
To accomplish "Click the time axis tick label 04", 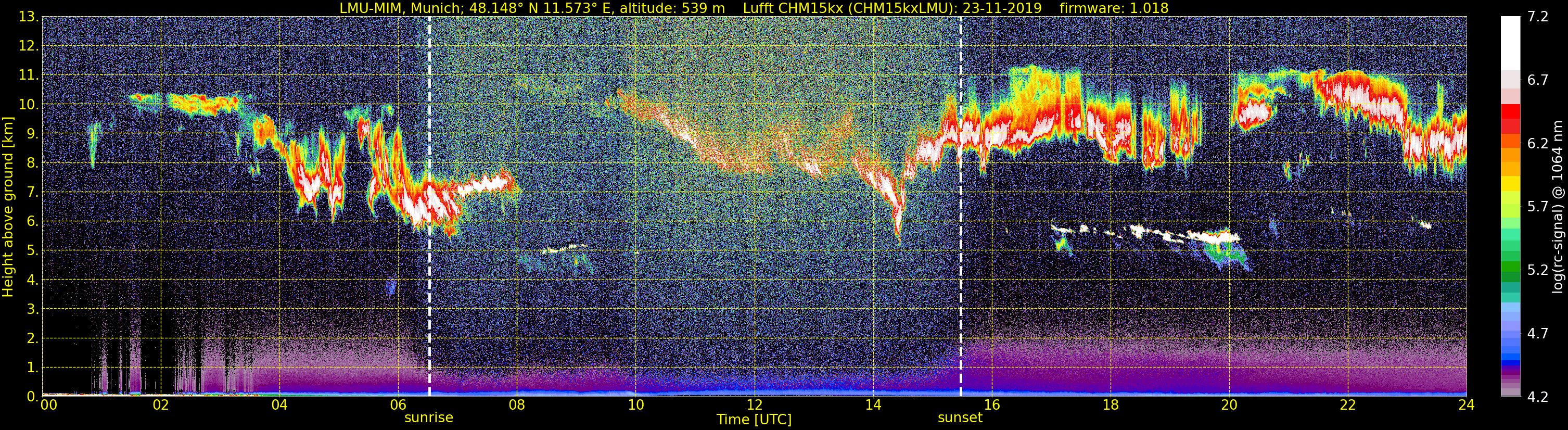I will tap(279, 405).
